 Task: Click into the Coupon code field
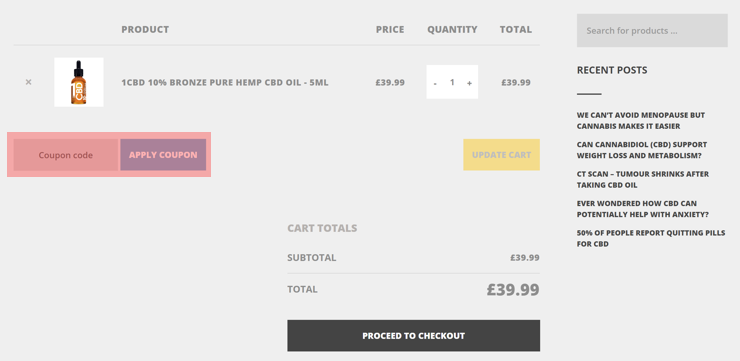(66, 155)
